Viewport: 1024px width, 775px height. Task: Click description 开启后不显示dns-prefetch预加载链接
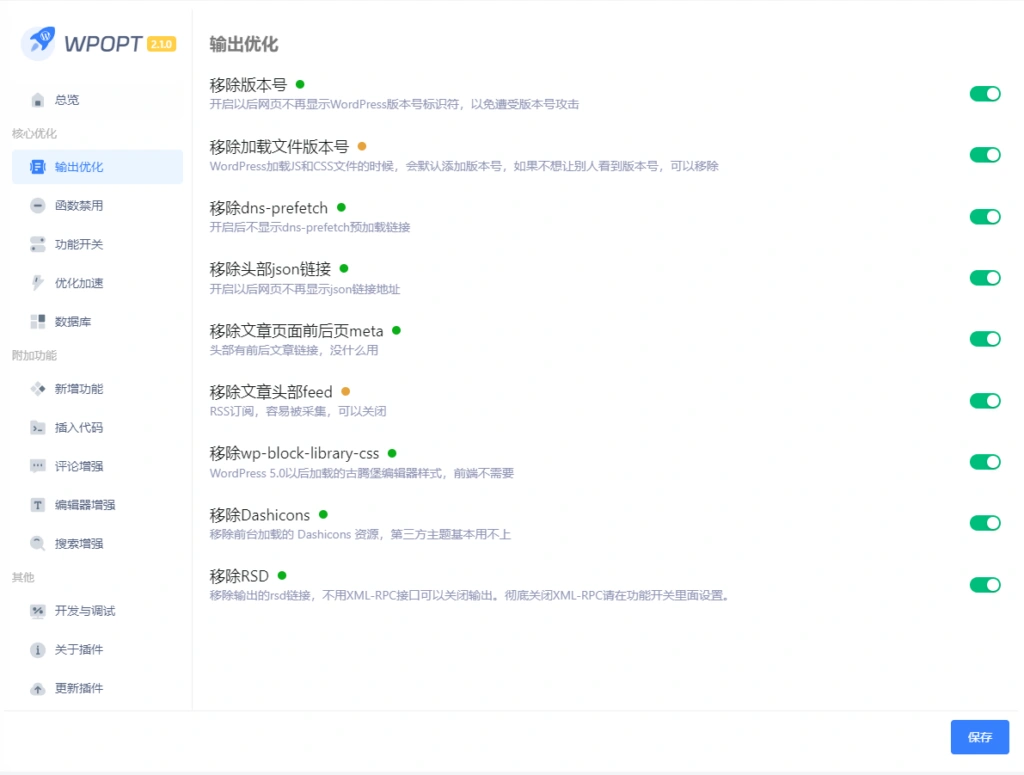tap(310, 227)
